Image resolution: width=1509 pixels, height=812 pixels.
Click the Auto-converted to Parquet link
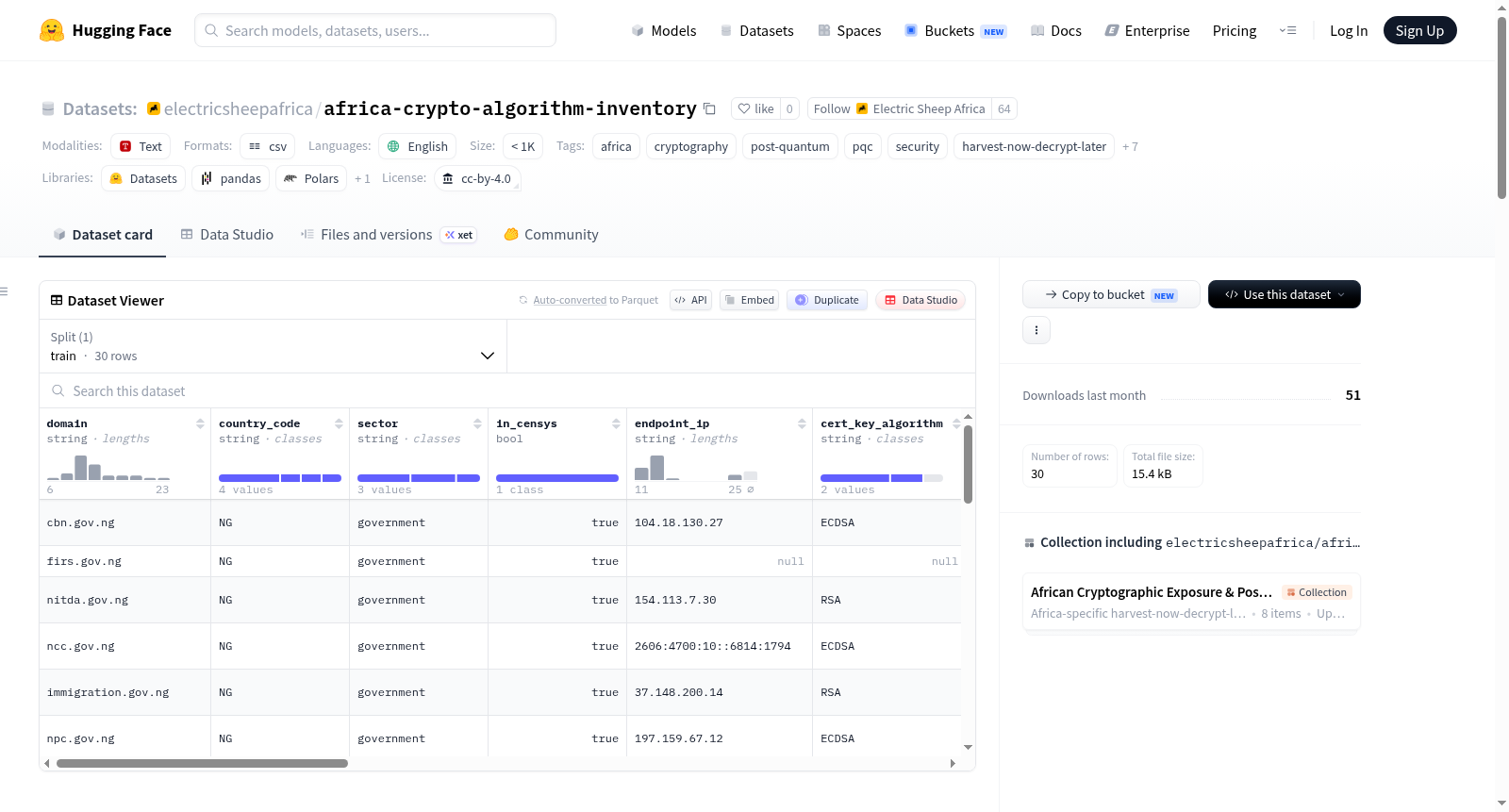[595, 300]
